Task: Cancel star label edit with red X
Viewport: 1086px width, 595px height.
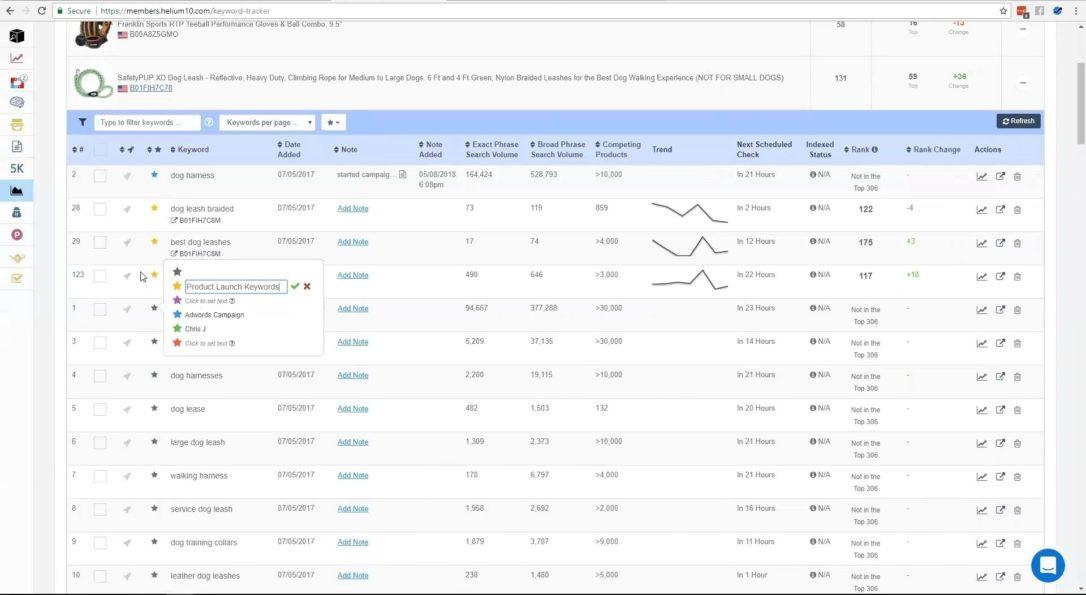Action: click(307, 286)
